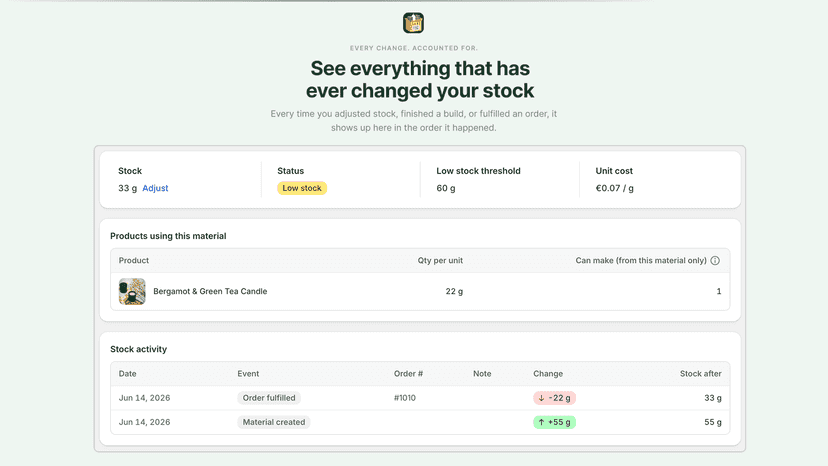Select the Bergamot & Green Tea Candle product name

tap(210, 291)
